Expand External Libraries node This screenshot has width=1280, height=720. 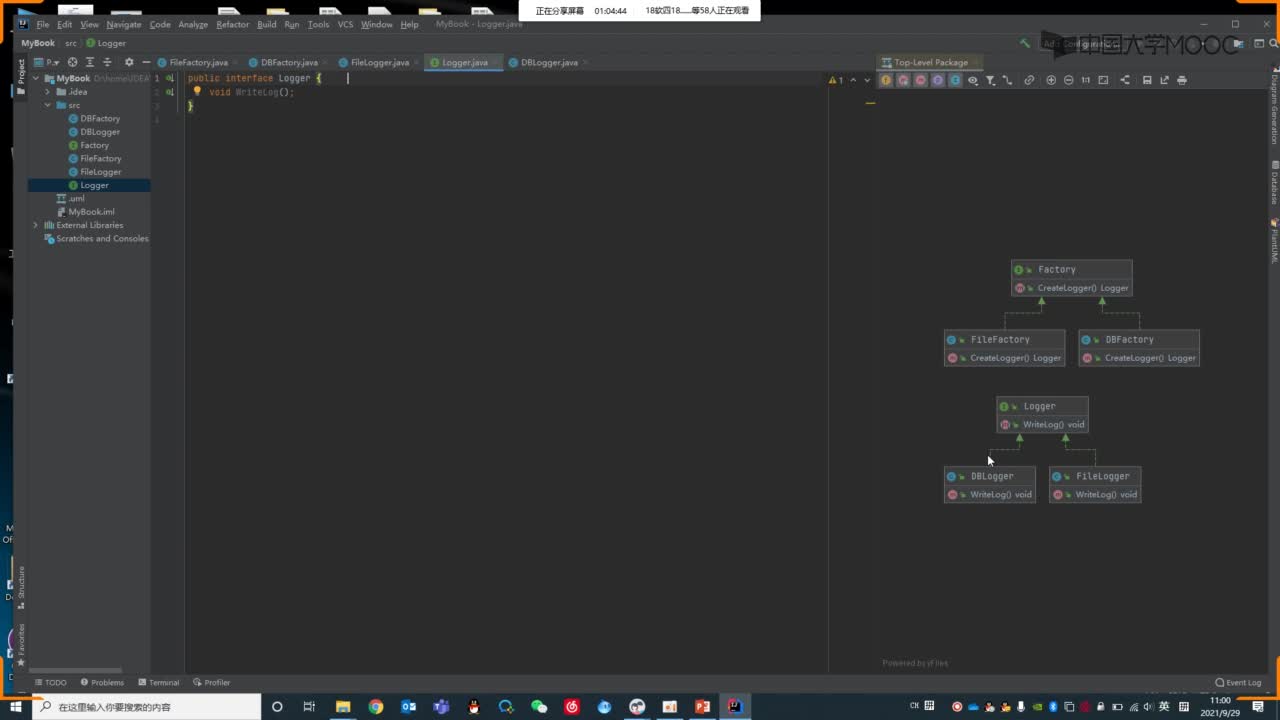tap(36, 225)
